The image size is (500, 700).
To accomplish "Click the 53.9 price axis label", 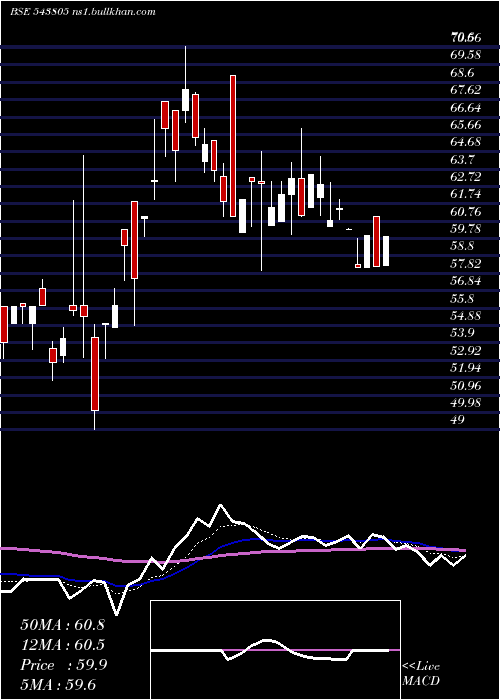I will [463, 333].
